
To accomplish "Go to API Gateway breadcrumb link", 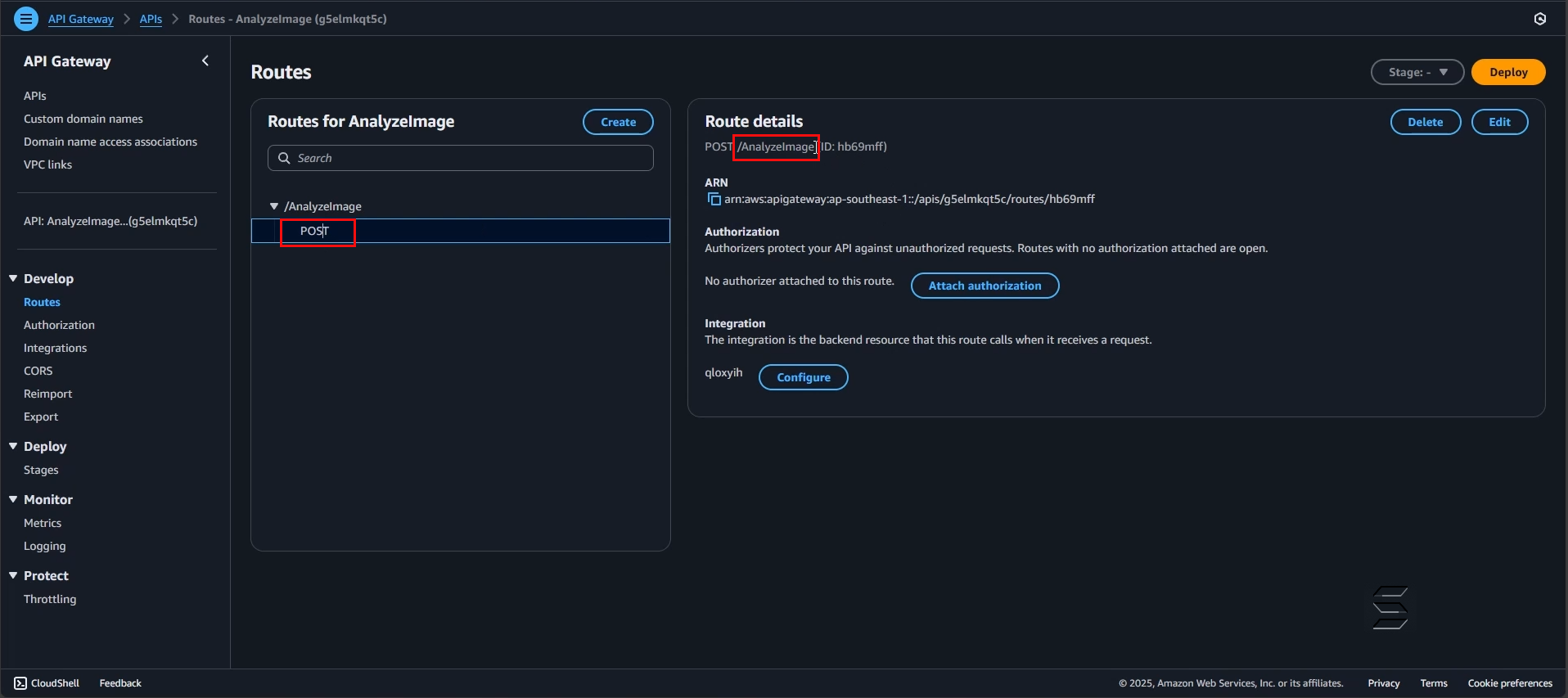I will [81, 19].
